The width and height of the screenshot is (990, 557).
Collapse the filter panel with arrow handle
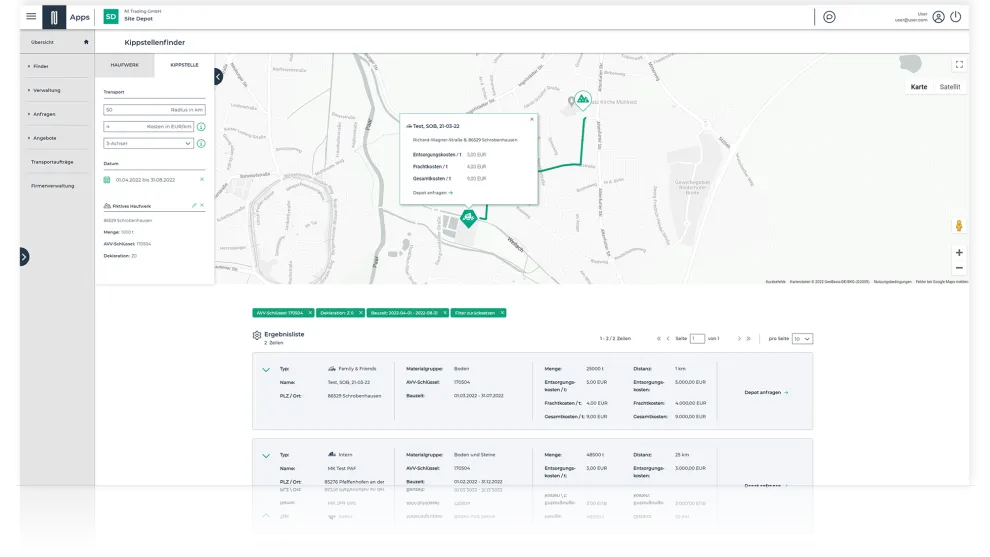pyautogui.click(x=218, y=76)
